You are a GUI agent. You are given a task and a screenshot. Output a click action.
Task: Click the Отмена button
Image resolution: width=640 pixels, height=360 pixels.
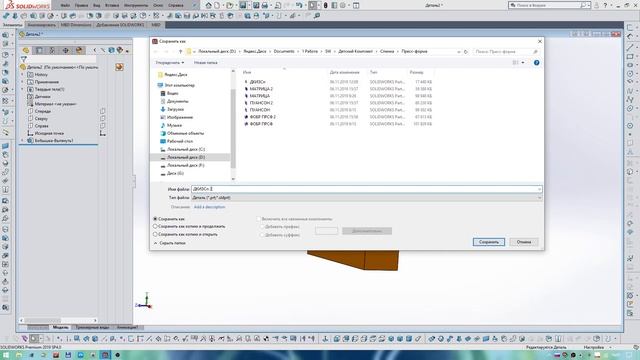click(x=524, y=242)
